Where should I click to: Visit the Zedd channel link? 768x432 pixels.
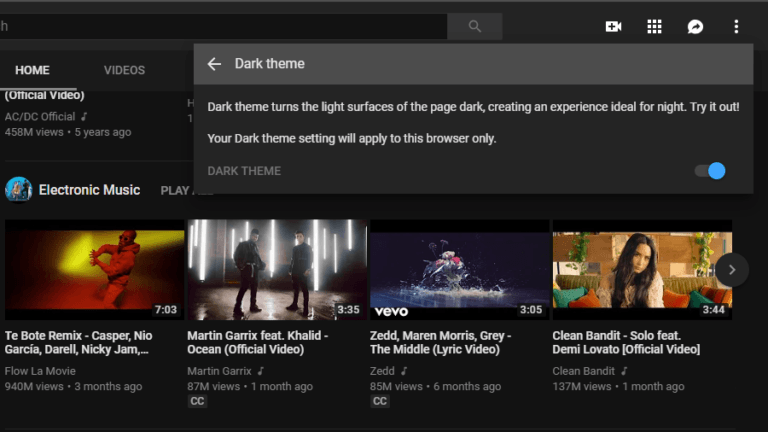point(382,371)
